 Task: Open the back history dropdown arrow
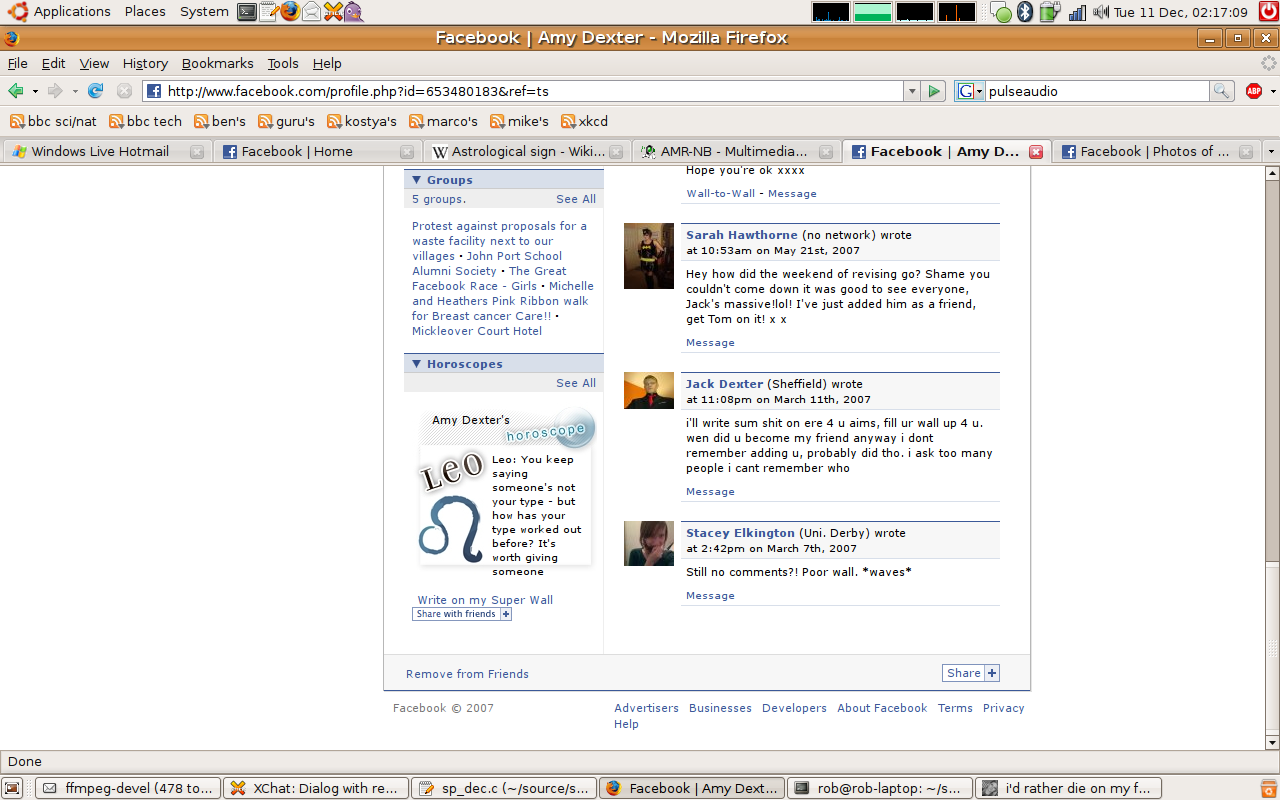[x=35, y=91]
